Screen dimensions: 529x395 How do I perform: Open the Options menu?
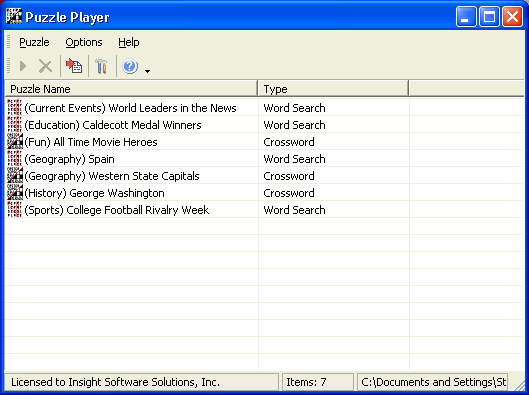[84, 42]
